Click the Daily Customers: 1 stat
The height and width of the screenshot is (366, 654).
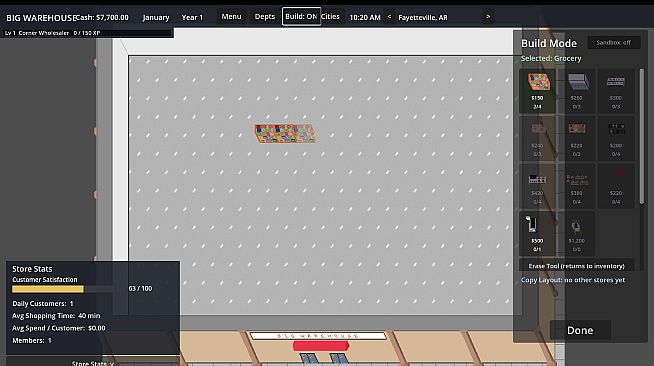tap(43, 303)
